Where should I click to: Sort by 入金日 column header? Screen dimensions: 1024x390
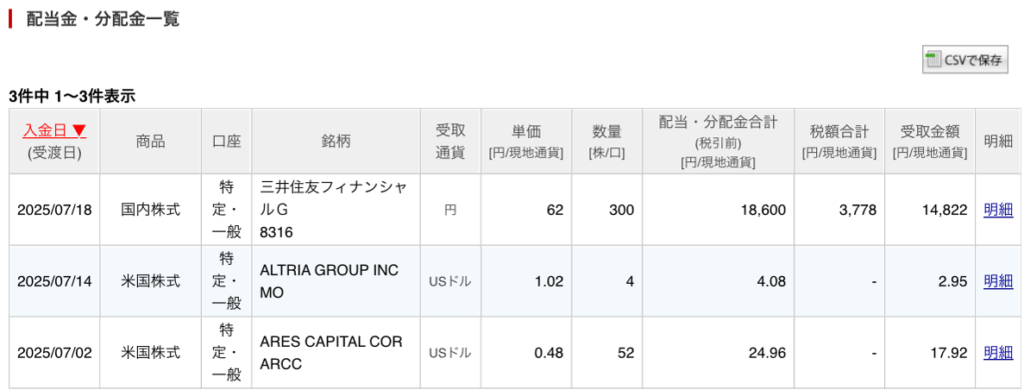click(x=54, y=131)
